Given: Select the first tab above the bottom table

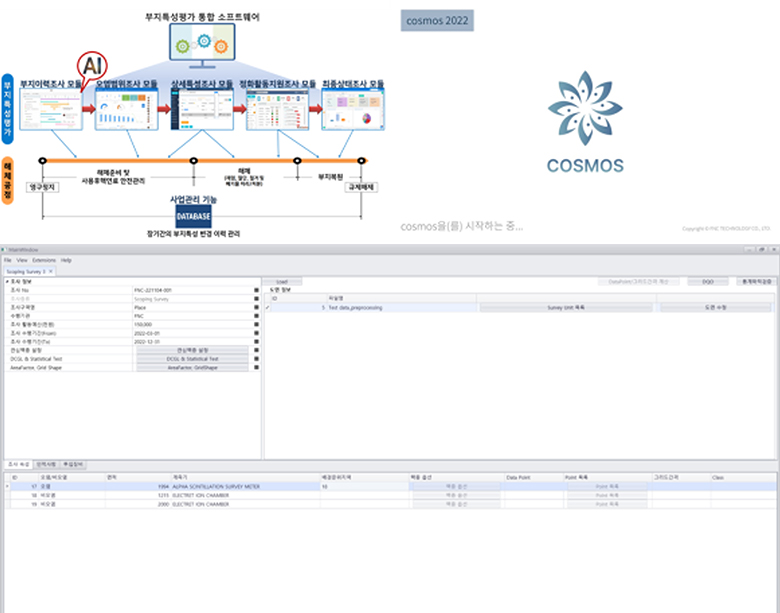Looking at the screenshot, I should pos(18,464).
